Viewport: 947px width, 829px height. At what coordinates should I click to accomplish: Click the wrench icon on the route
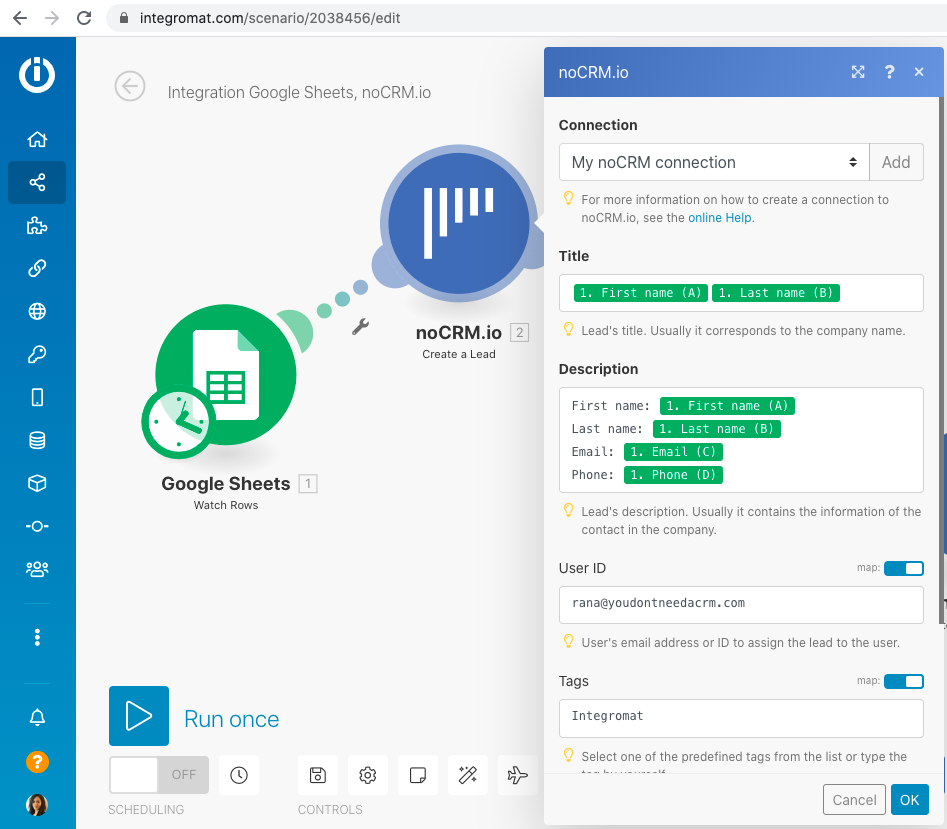click(x=359, y=326)
